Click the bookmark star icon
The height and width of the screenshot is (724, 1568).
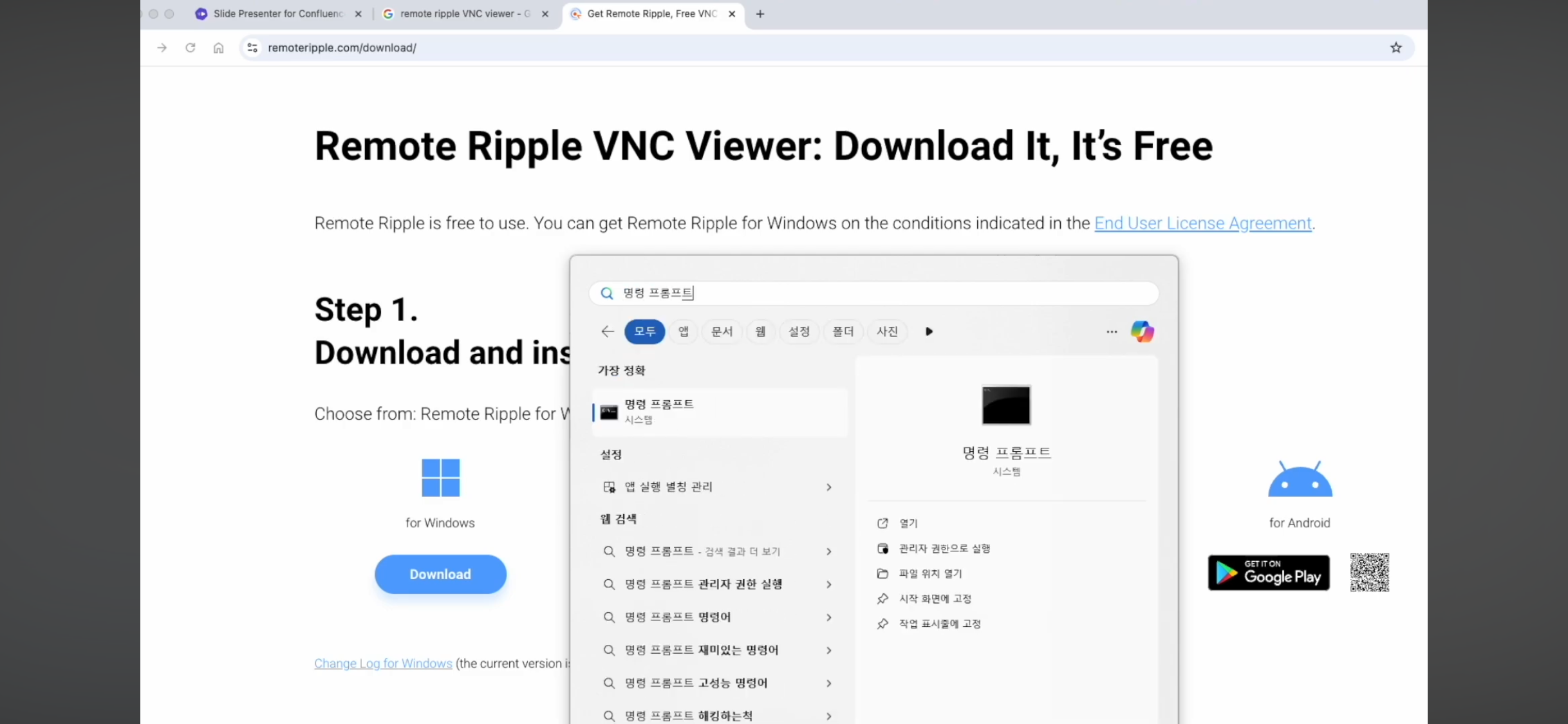[x=1395, y=48]
